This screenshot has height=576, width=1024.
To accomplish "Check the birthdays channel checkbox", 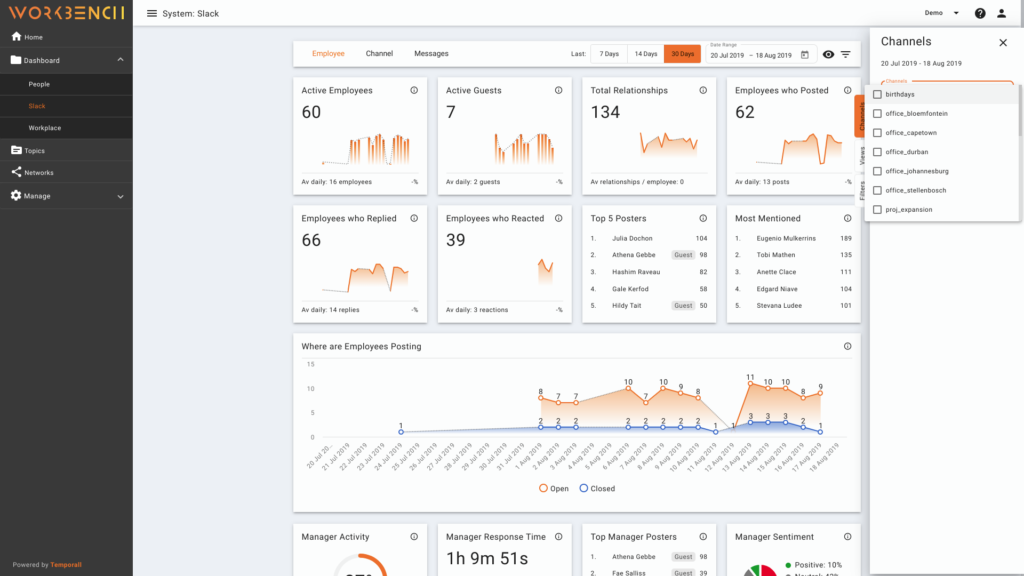I will coord(877,94).
